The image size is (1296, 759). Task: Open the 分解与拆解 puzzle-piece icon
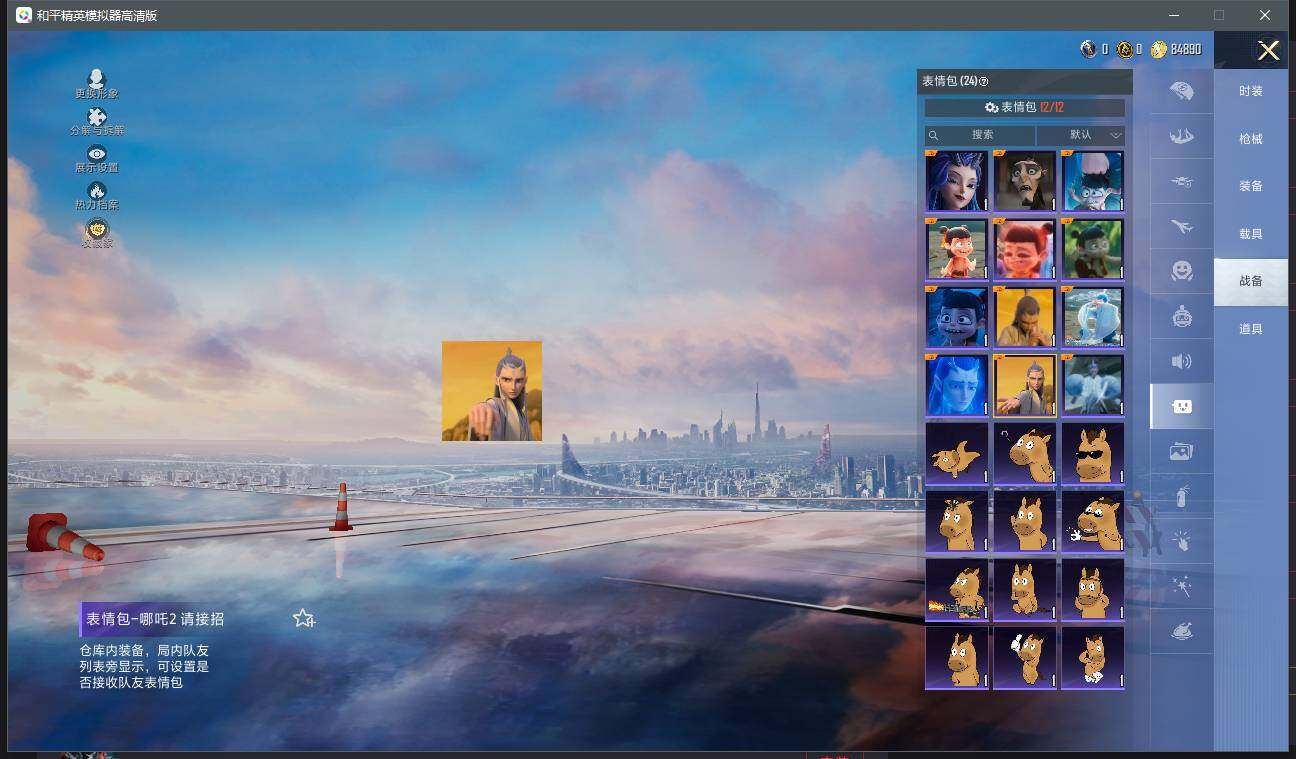point(96,118)
